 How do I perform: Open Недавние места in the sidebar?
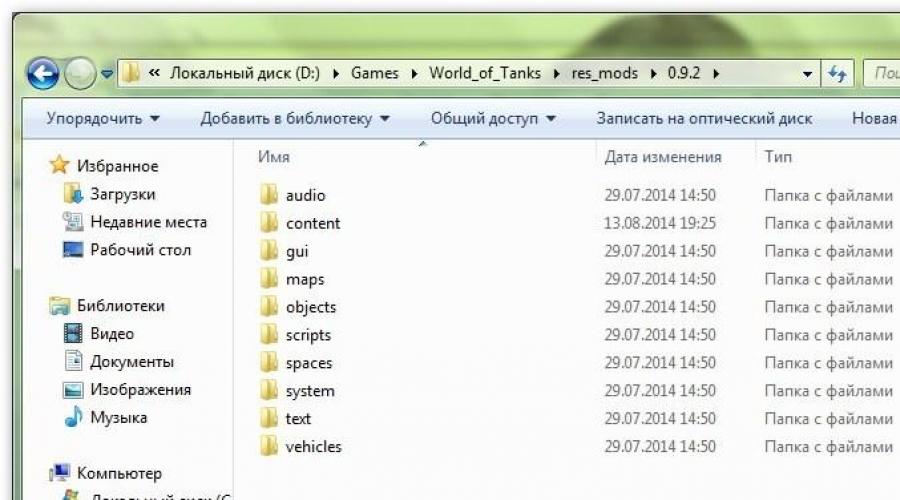tap(149, 222)
